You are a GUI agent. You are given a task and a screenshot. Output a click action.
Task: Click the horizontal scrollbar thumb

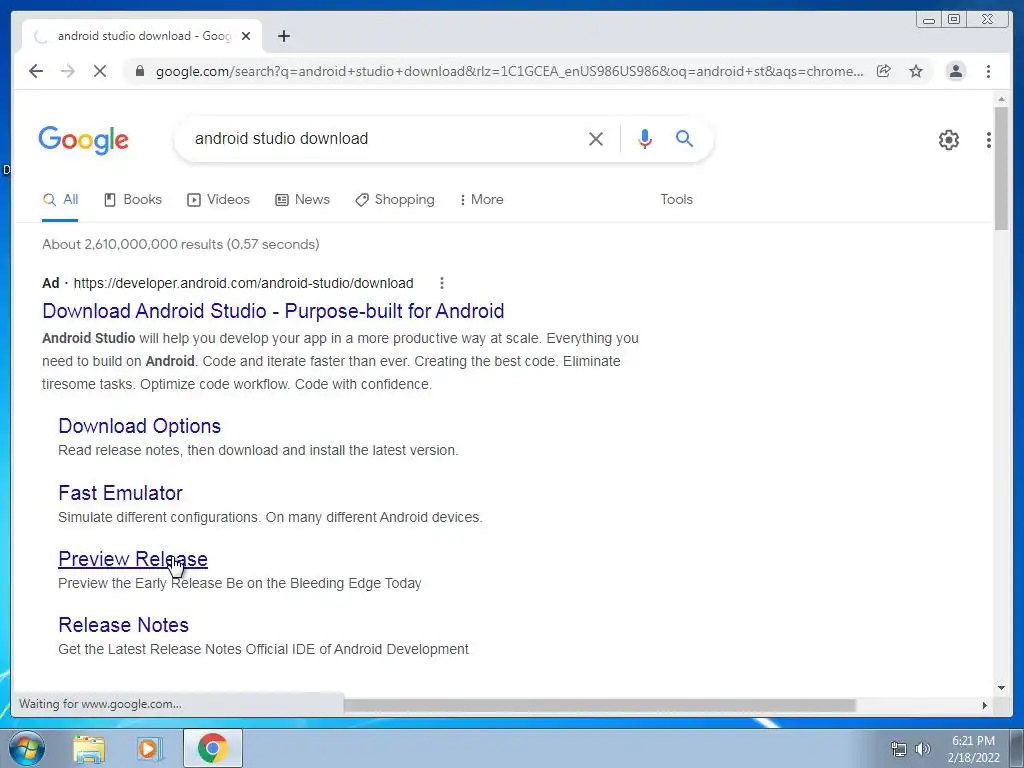point(600,705)
